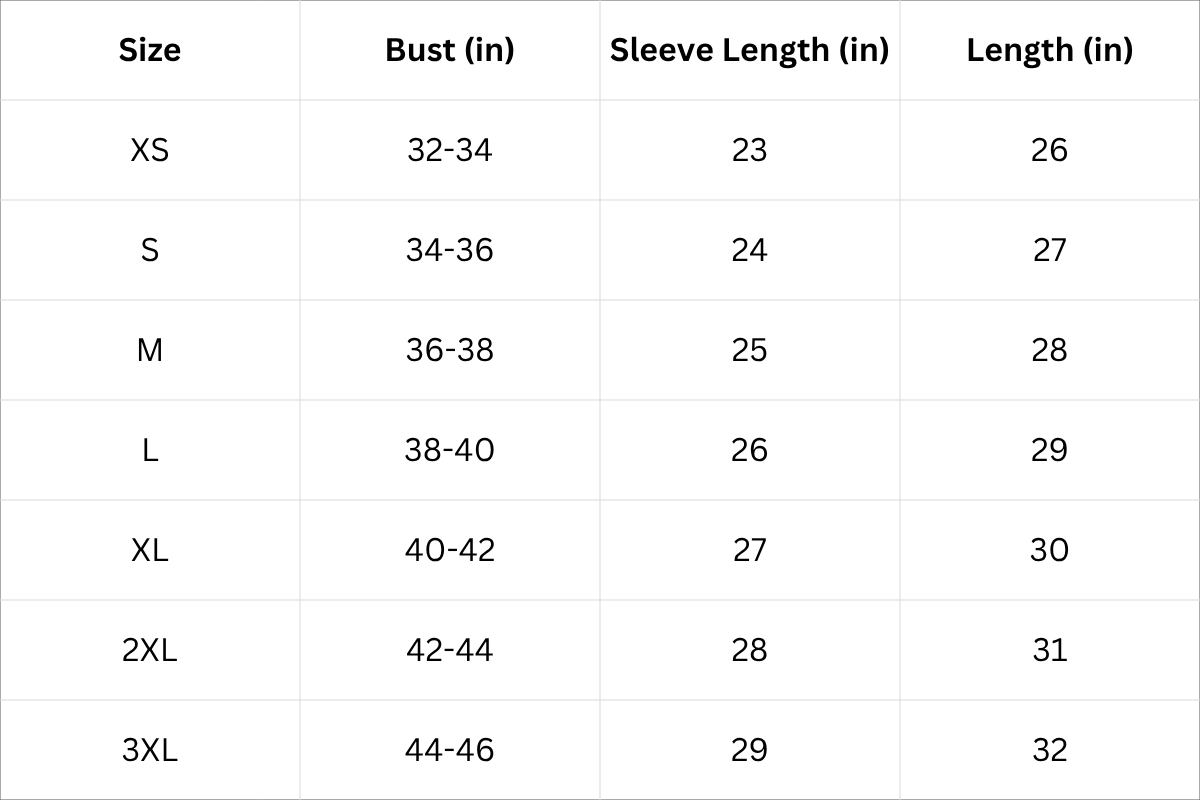Click length value 32 for 3XL
This screenshot has height=800, width=1200.
(x=1050, y=750)
